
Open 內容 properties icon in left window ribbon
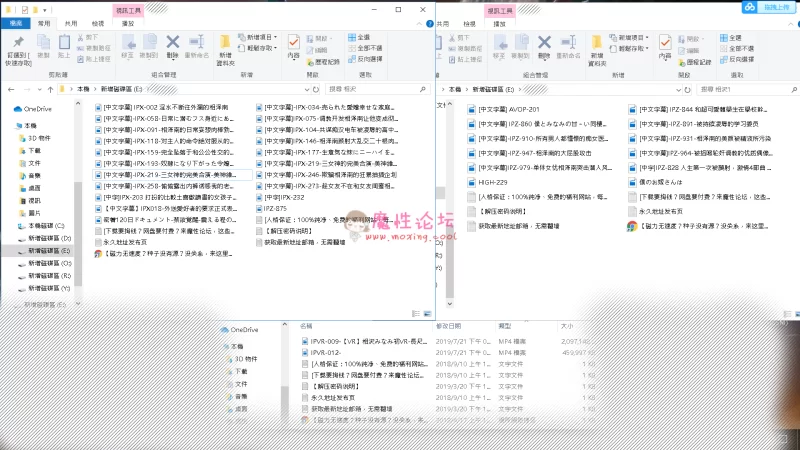[x=293, y=44]
